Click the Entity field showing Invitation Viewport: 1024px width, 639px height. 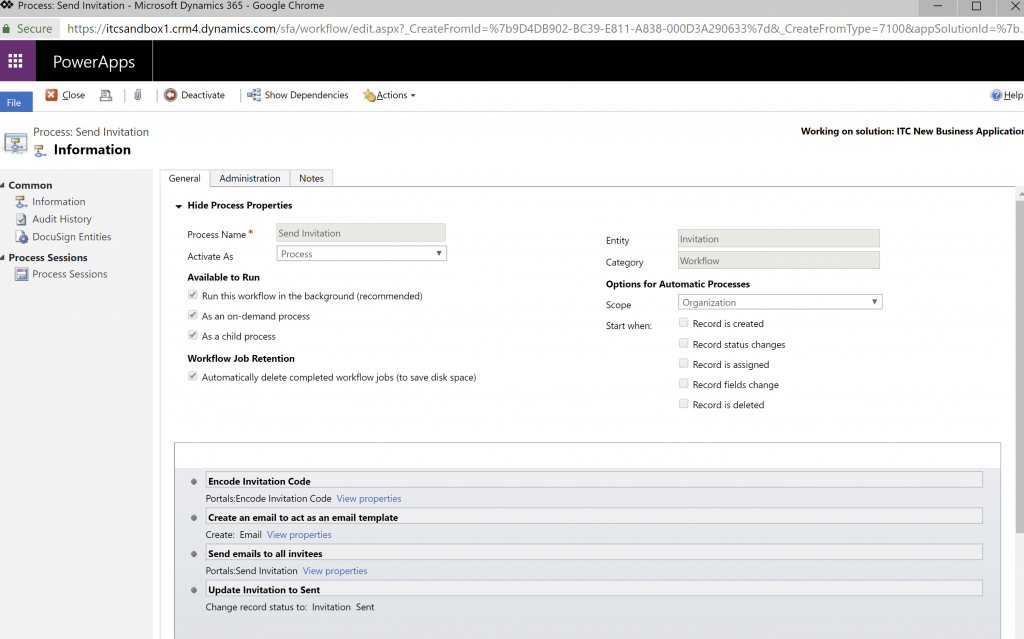pos(778,239)
